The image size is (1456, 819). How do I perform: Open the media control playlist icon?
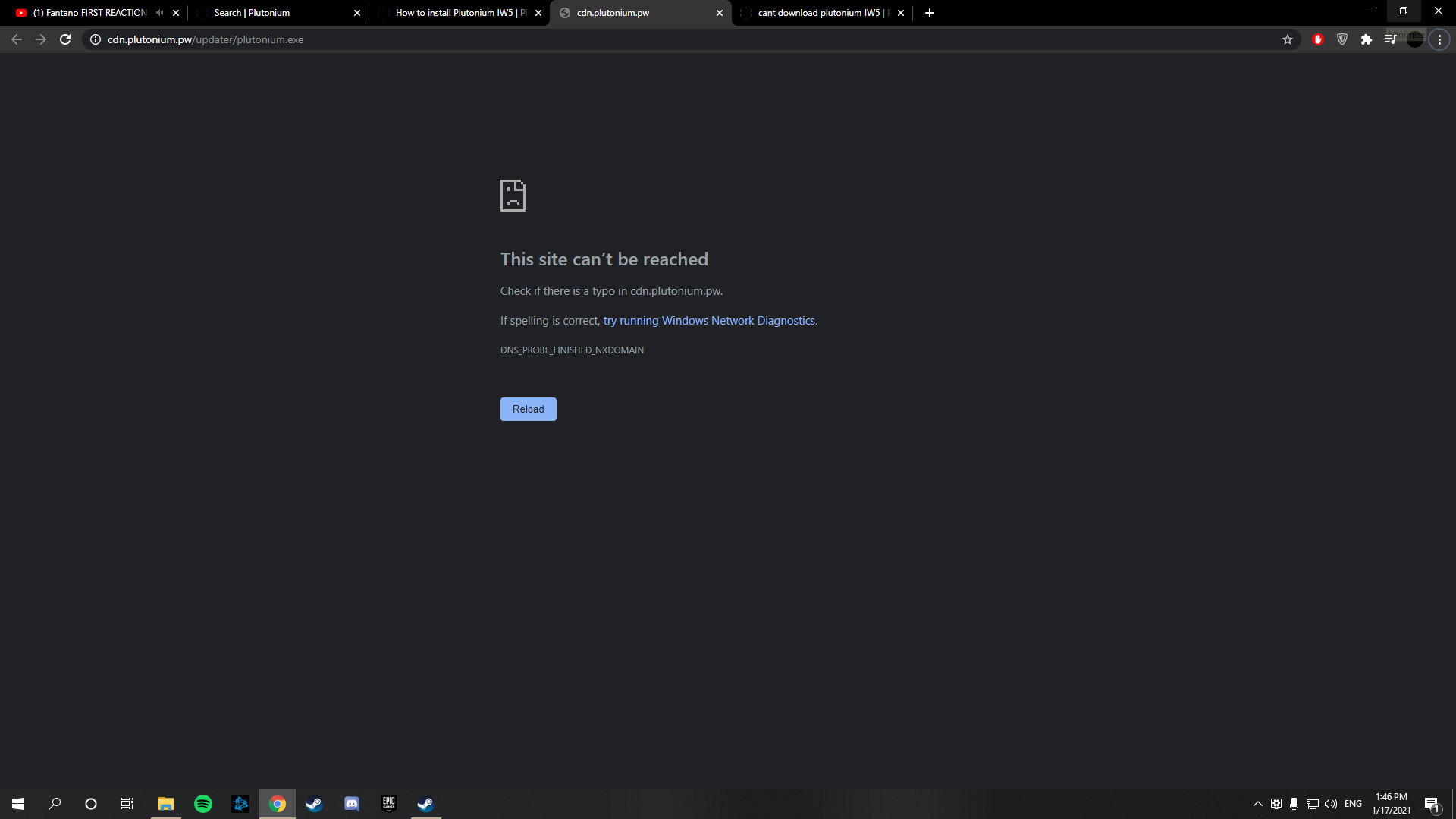(x=1390, y=39)
